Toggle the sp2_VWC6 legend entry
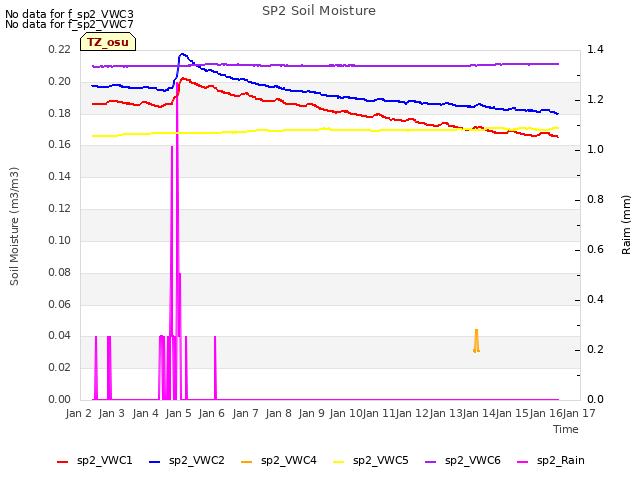 click(463, 461)
